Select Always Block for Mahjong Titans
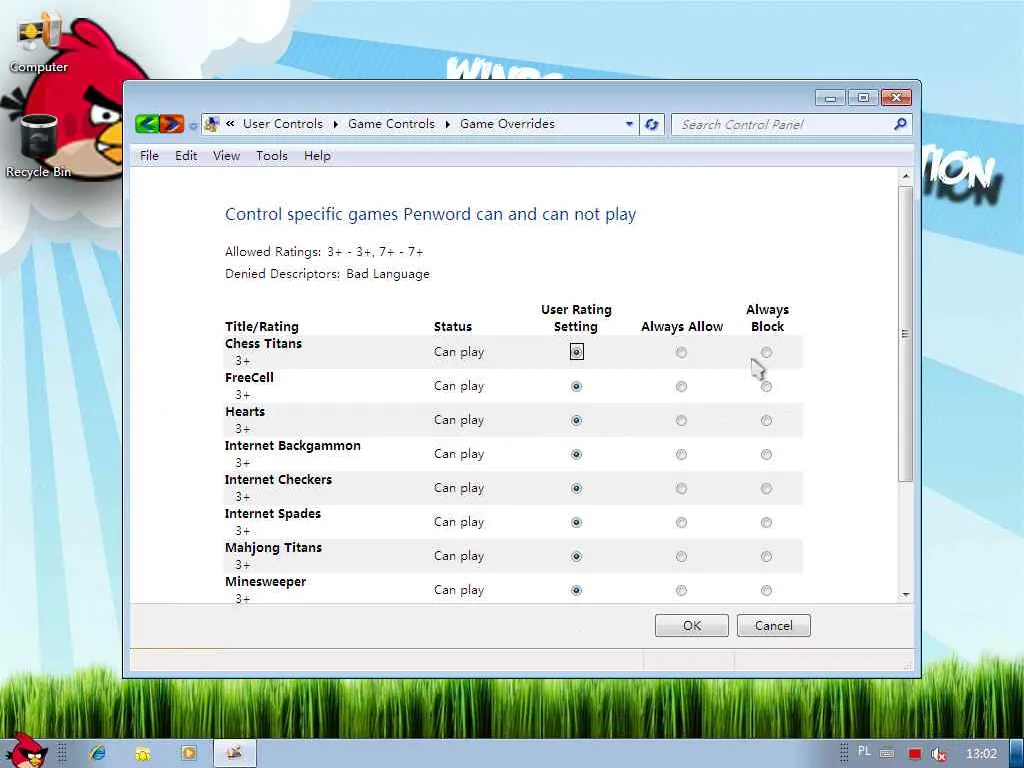The image size is (1024, 768). point(766,556)
